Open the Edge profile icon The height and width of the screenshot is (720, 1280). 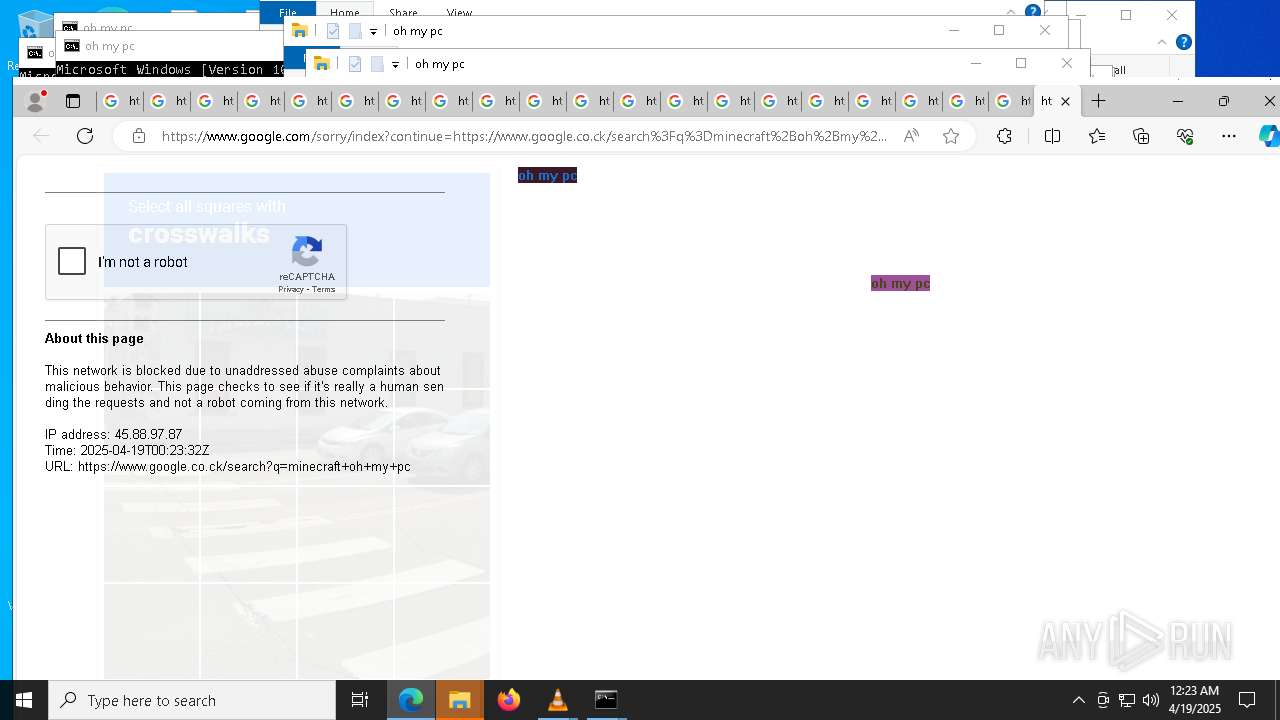(35, 101)
